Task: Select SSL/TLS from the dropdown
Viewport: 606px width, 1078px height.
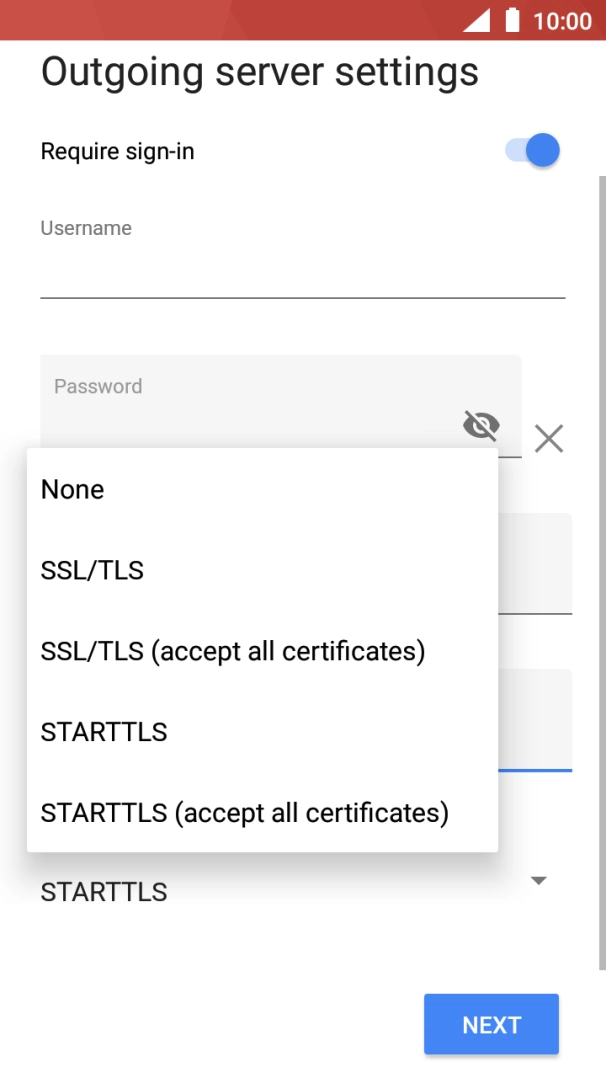Action: click(x=92, y=570)
